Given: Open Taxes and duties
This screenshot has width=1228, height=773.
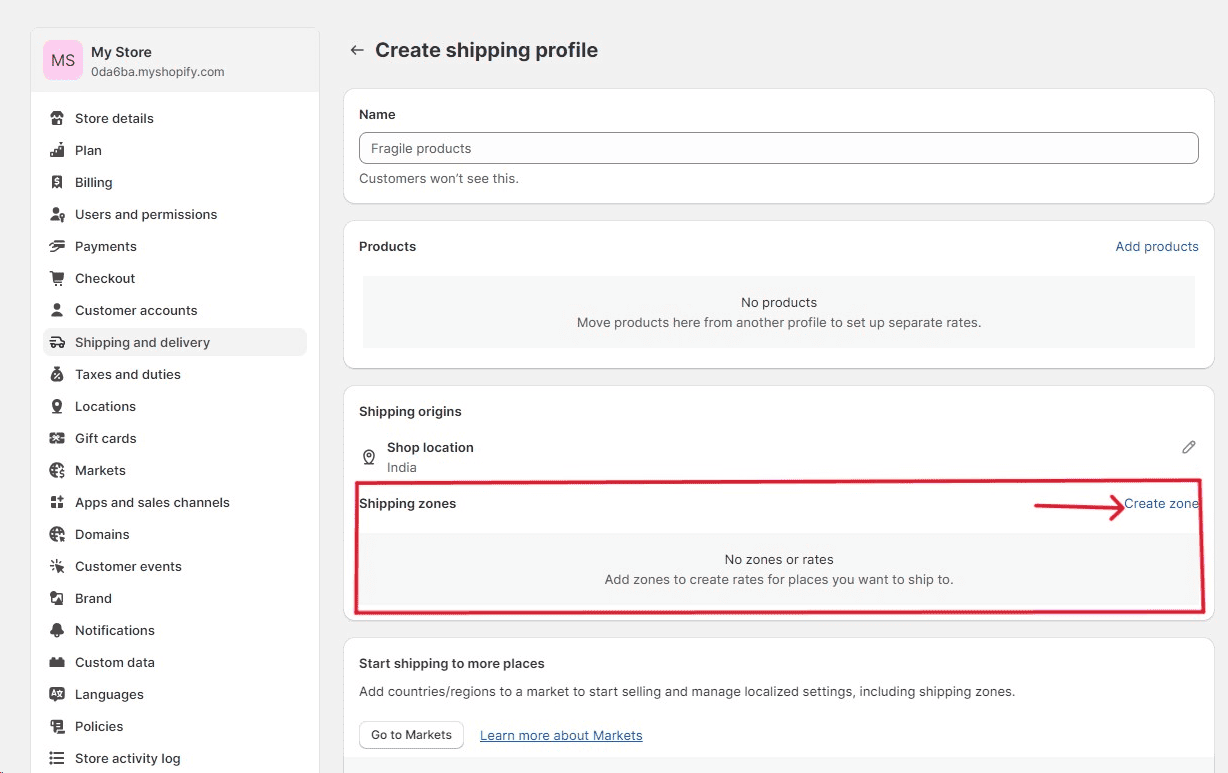Looking at the screenshot, I should click(x=175, y=374).
